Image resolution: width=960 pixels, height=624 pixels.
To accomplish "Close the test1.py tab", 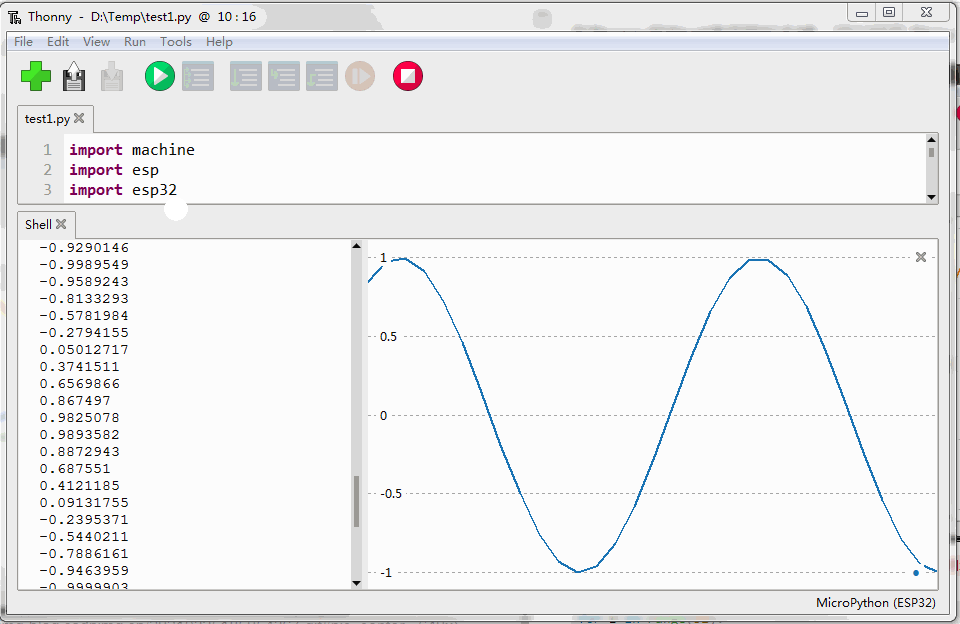I will coord(79,118).
